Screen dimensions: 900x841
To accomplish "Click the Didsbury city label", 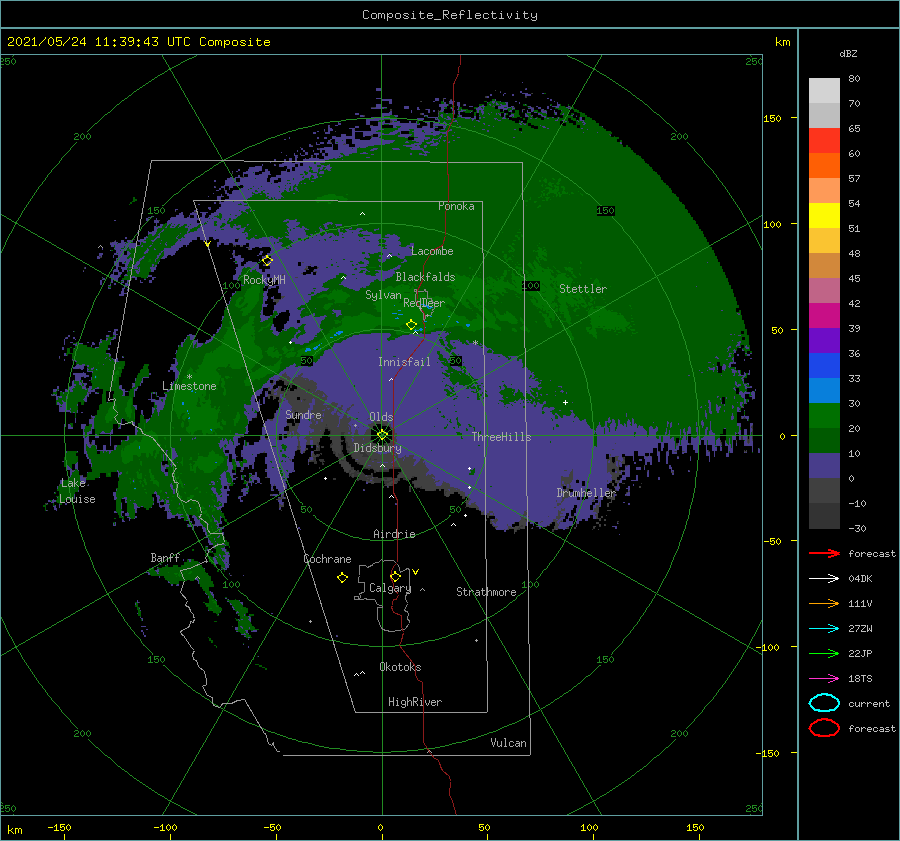I will click(x=377, y=448).
